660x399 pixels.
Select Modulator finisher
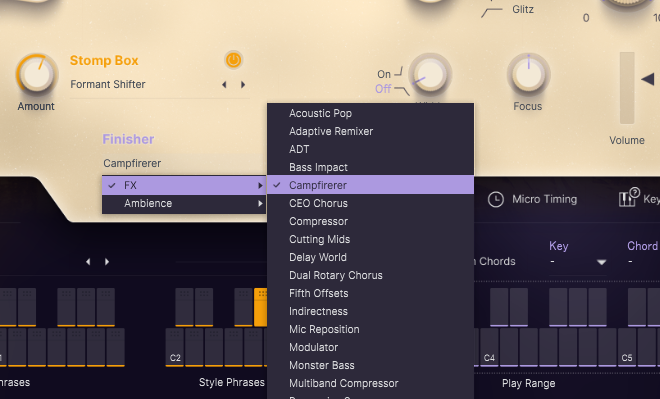click(370, 348)
